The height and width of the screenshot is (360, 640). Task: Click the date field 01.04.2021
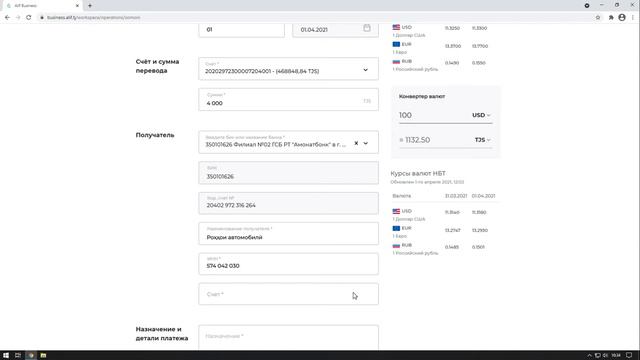coord(335,30)
